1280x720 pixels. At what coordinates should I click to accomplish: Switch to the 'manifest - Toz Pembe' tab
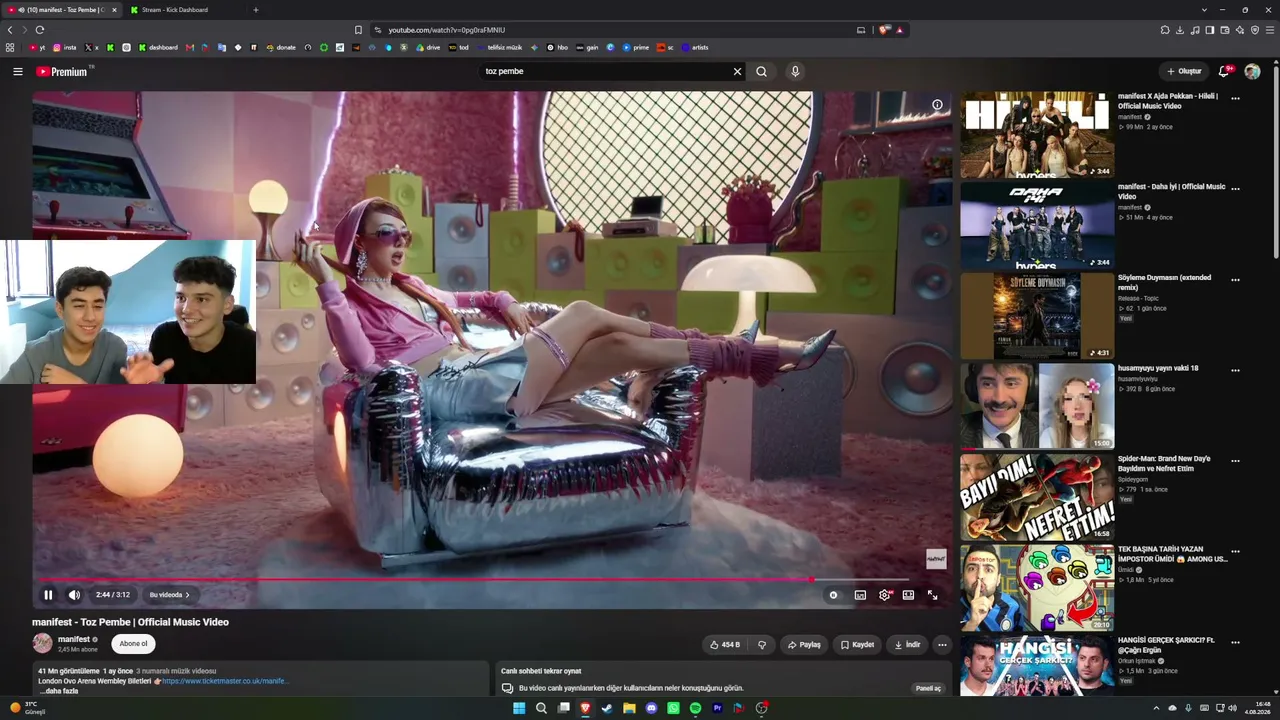[x=63, y=10]
